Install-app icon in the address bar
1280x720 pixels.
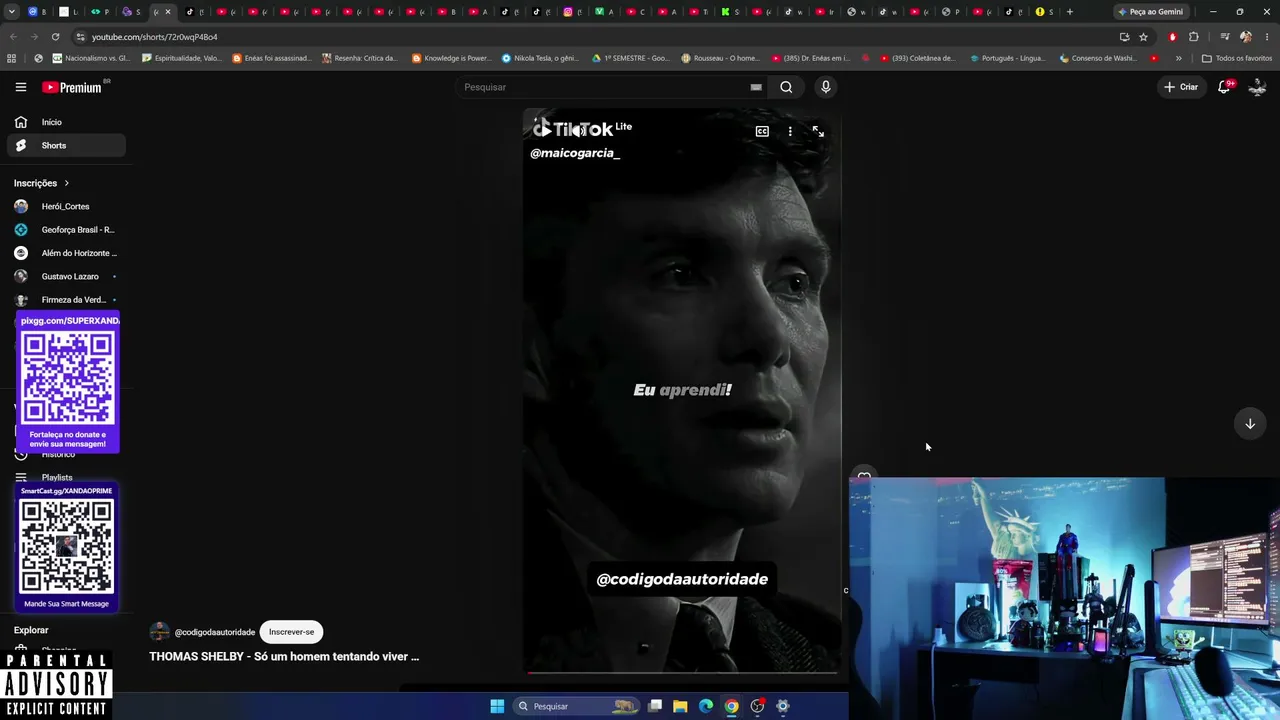coord(1125,37)
